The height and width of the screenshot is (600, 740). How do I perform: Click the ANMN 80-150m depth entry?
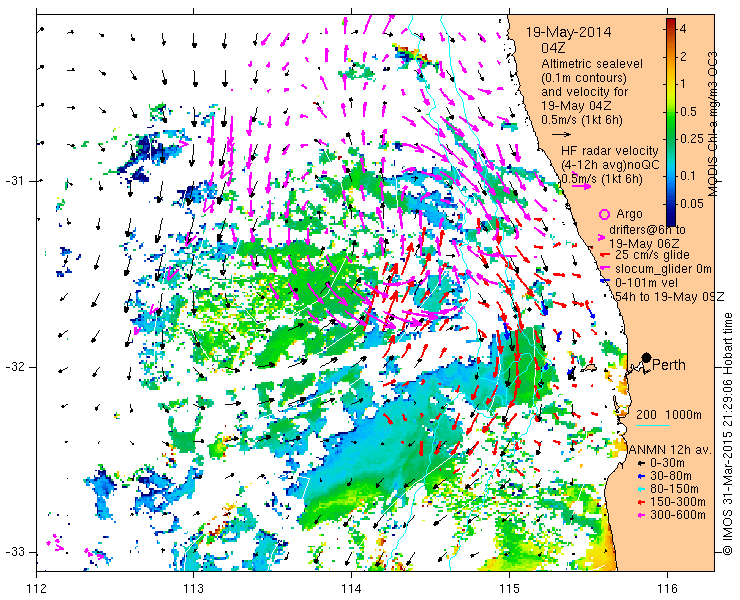click(674, 489)
